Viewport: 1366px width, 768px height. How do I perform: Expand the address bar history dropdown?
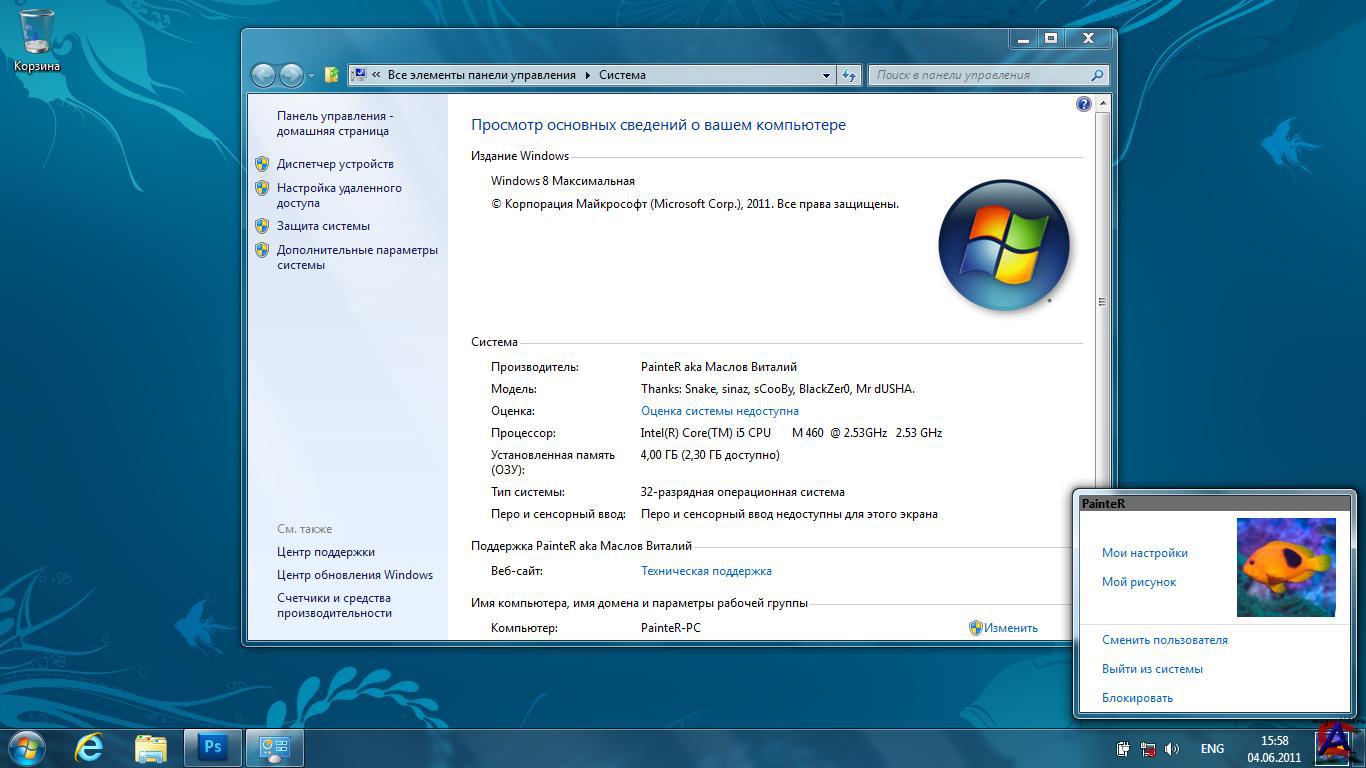[826, 75]
